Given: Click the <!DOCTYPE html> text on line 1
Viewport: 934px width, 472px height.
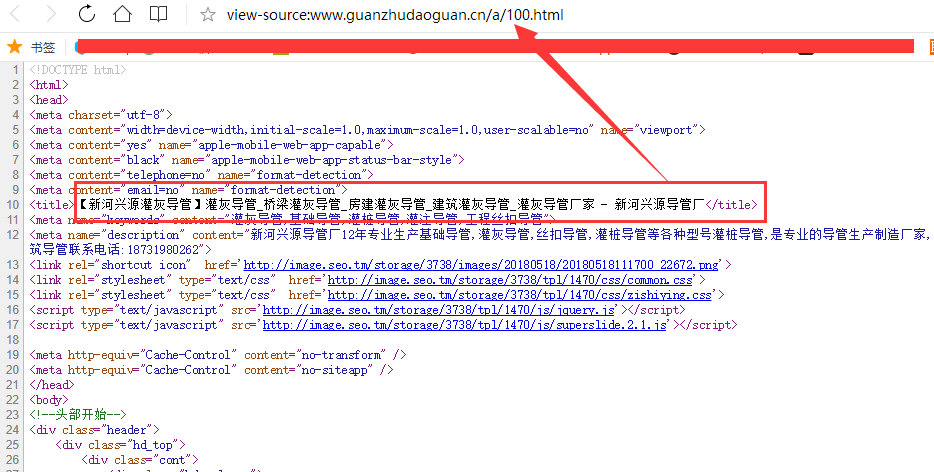Looking at the screenshot, I should pyautogui.click(x=78, y=70).
